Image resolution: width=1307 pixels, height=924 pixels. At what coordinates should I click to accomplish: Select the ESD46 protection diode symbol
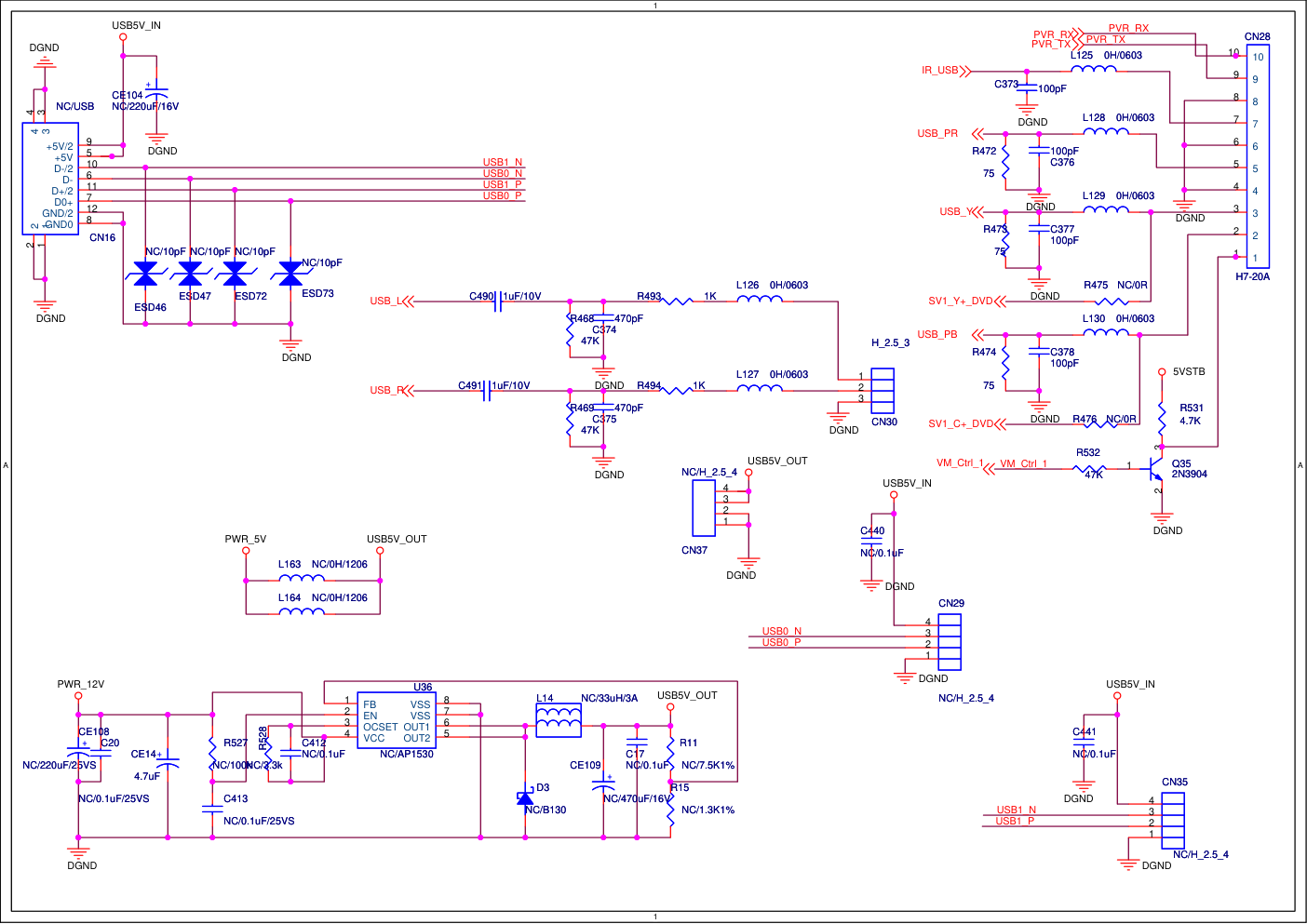(145, 274)
